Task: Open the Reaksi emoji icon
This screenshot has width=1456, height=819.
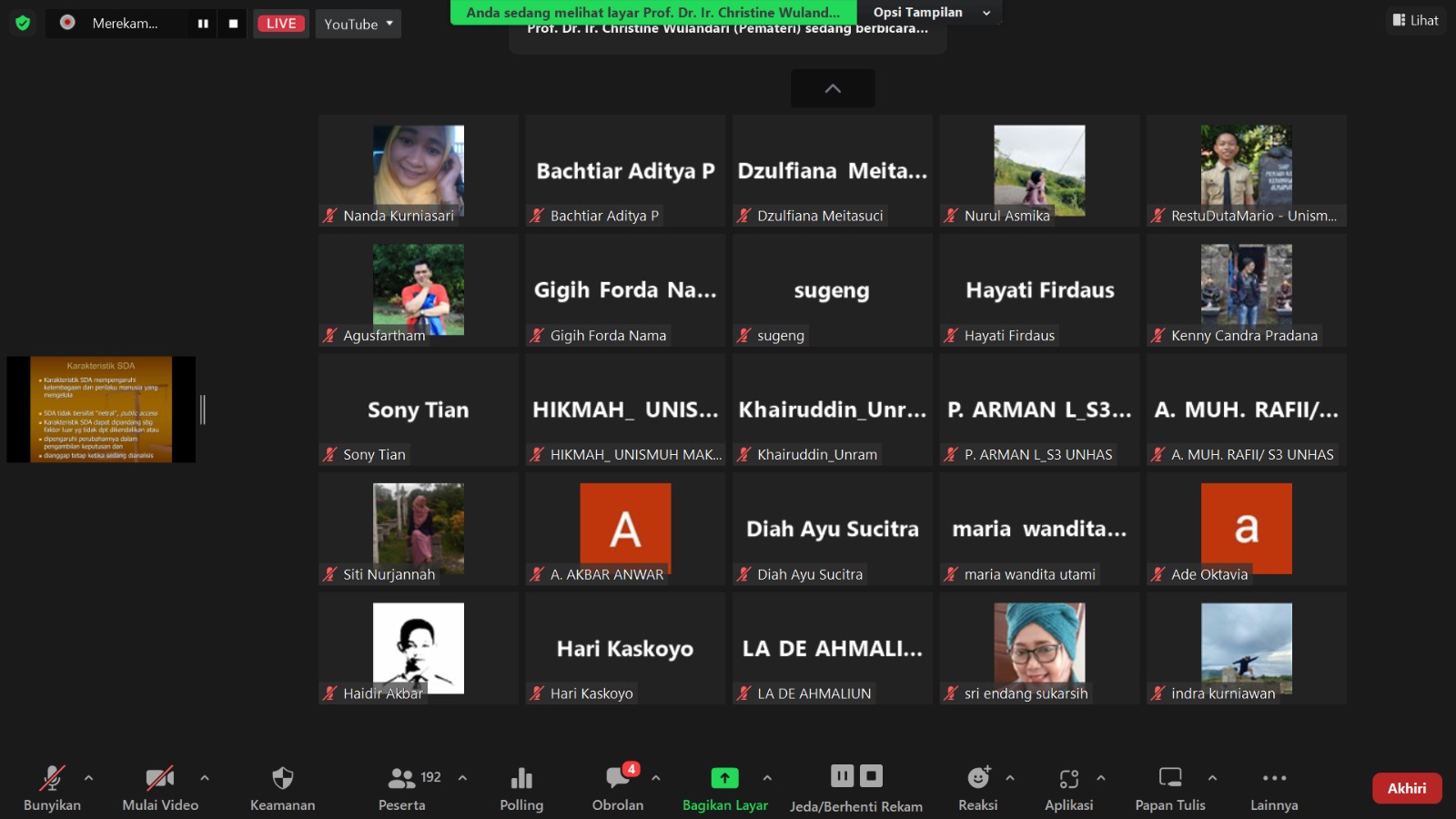Action: pos(978,779)
